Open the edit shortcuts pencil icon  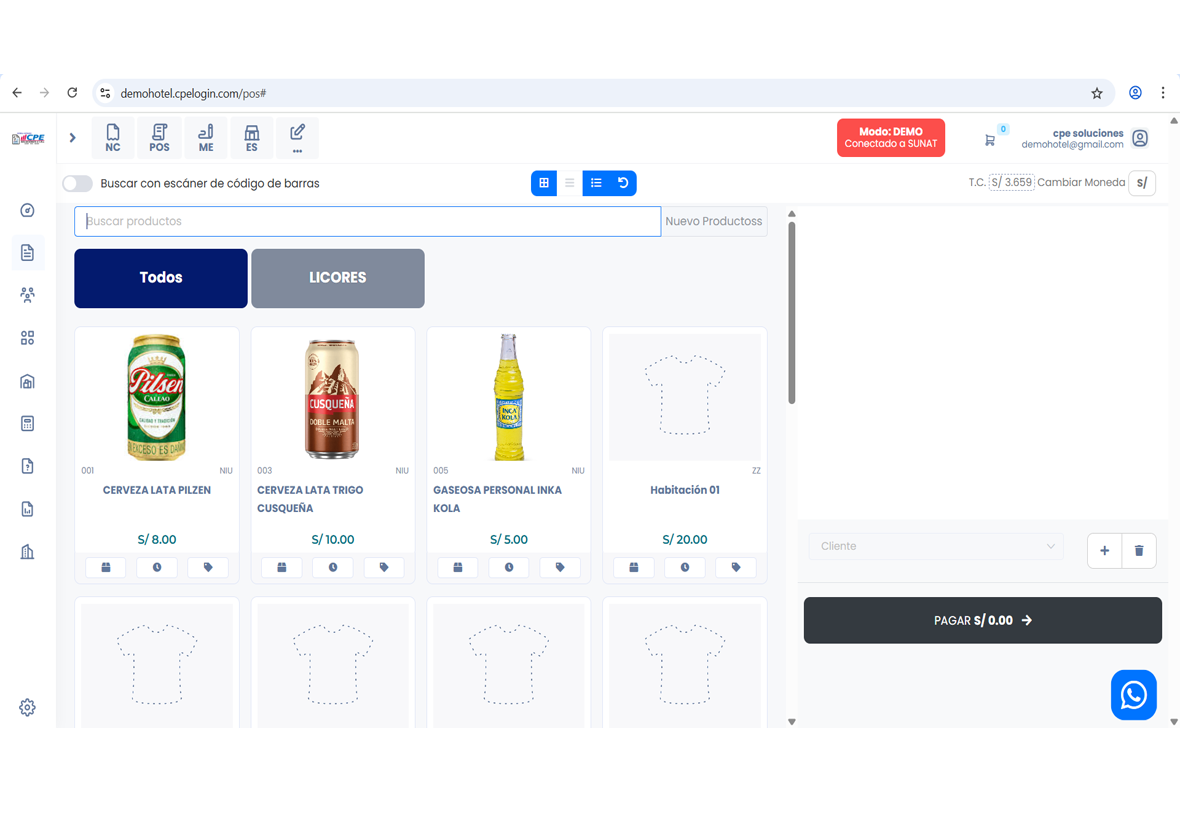(297, 138)
